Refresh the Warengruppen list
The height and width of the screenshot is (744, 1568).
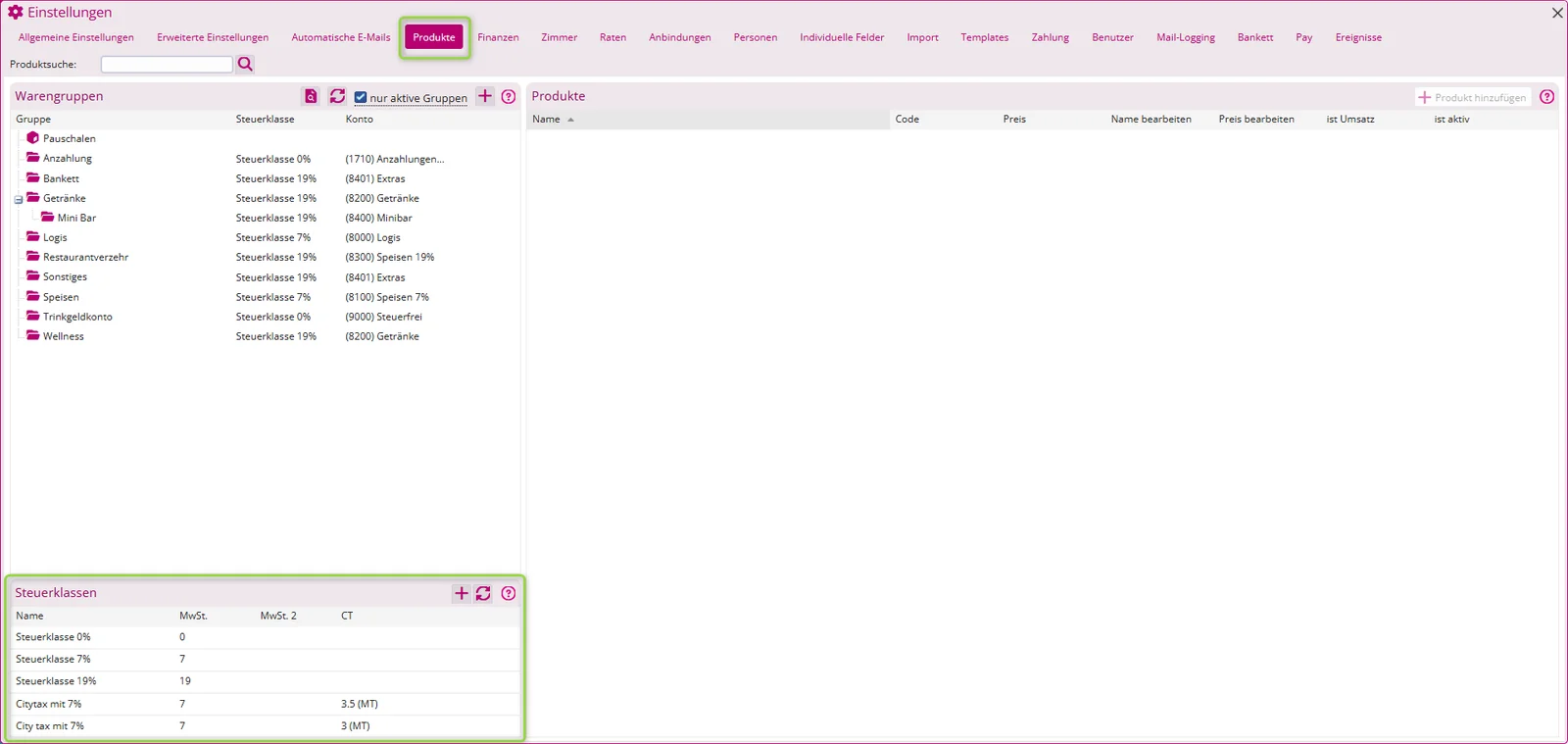[337, 96]
